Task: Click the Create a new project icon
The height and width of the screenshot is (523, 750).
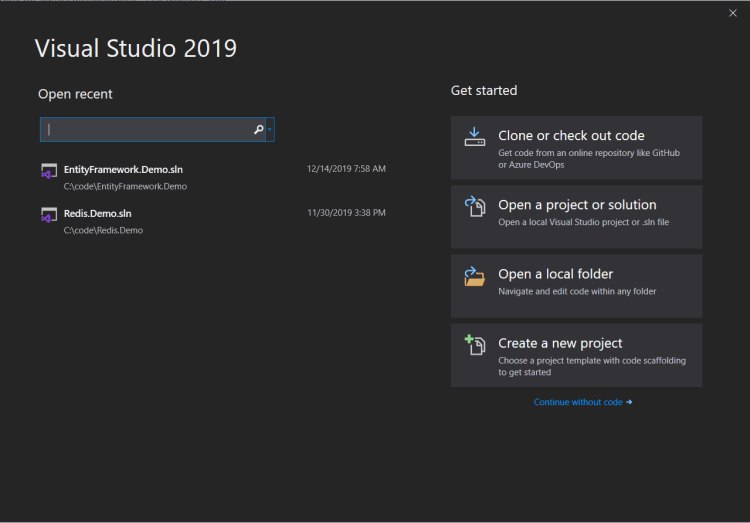Action: click(x=474, y=345)
